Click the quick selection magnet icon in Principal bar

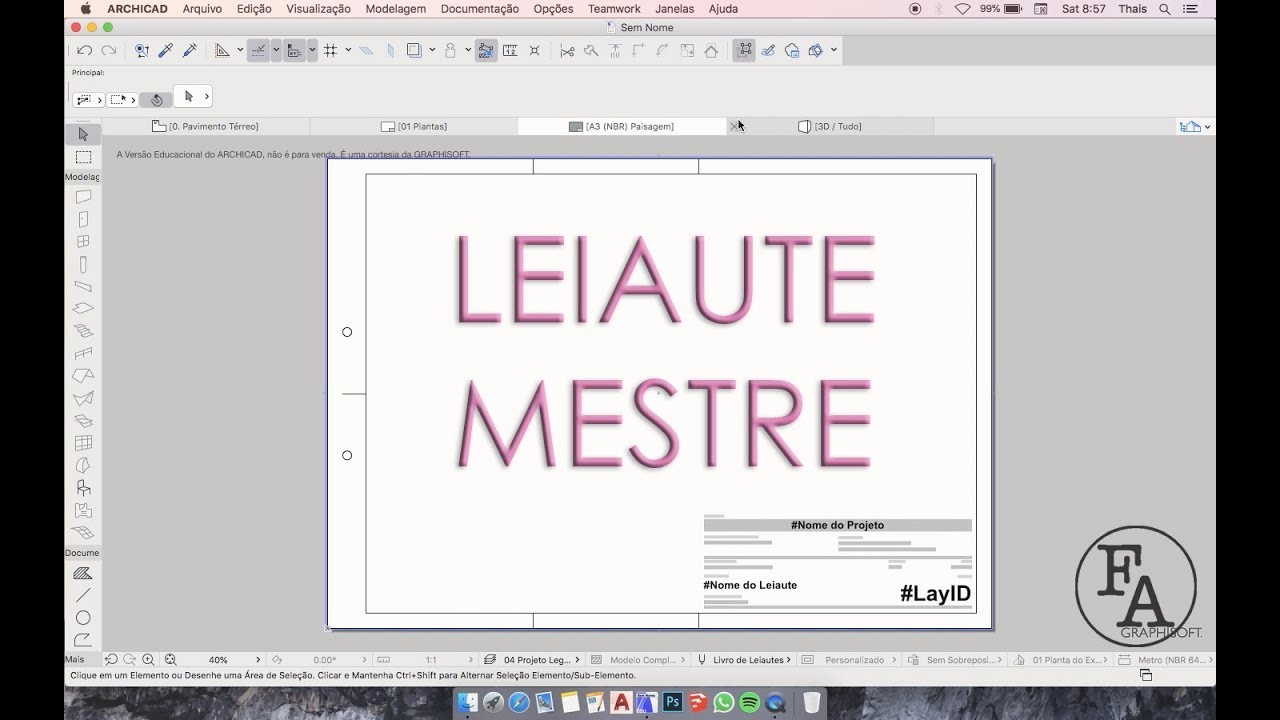(156, 100)
